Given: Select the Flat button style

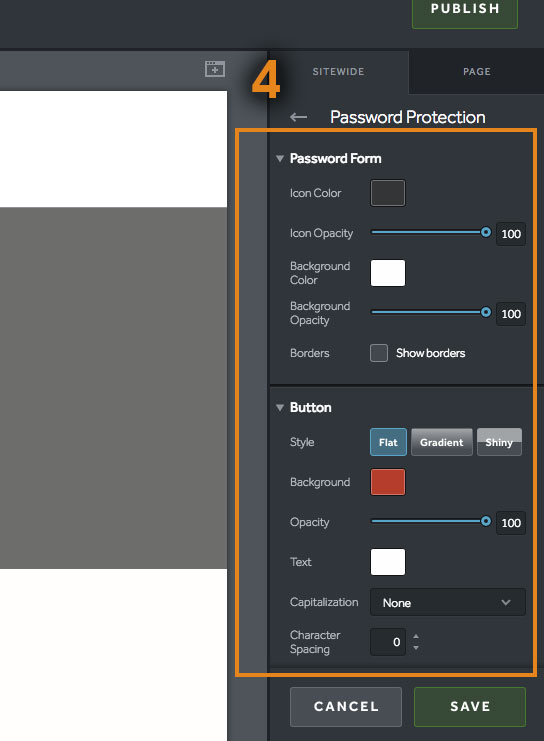Looking at the screenshot, I should [x=388, y=442].
